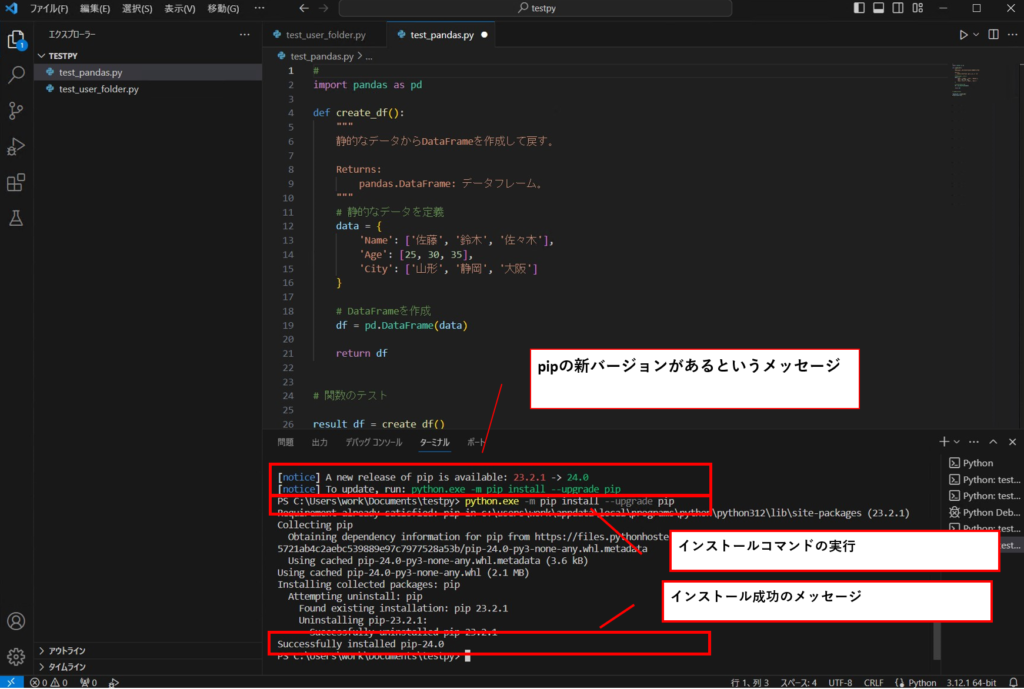Expand the アウトライン section
The width and height of the screenshot is (1024, 689).
(x=148, y=650)
